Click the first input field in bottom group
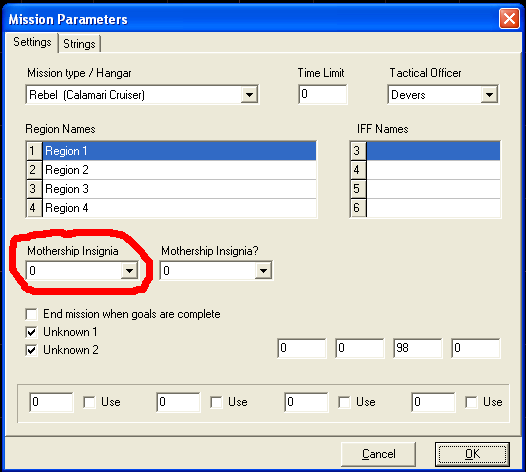Viewport: 526px width, 472px height. [51, 402]
